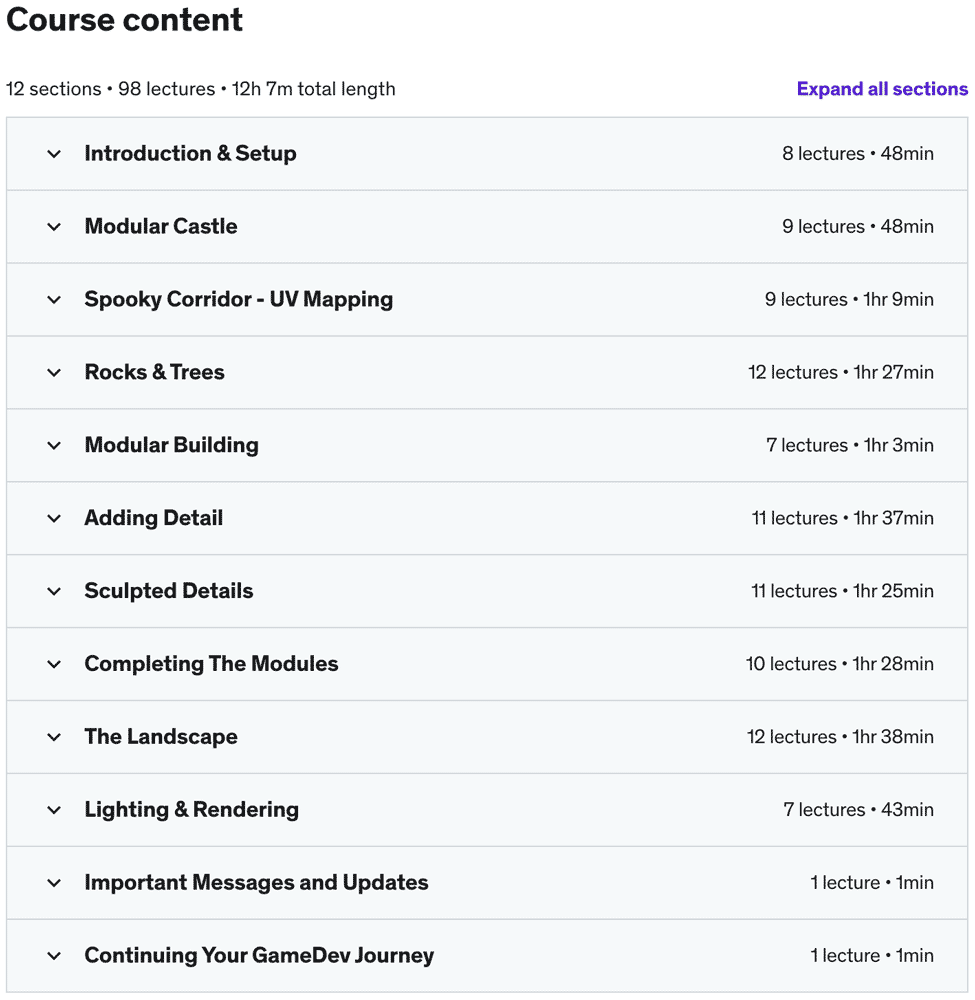Image resolution: width=975 pixels, height=1000 pixels.
Task: Click the '8 lectures • 48min' label
Action: coord(857,154)
